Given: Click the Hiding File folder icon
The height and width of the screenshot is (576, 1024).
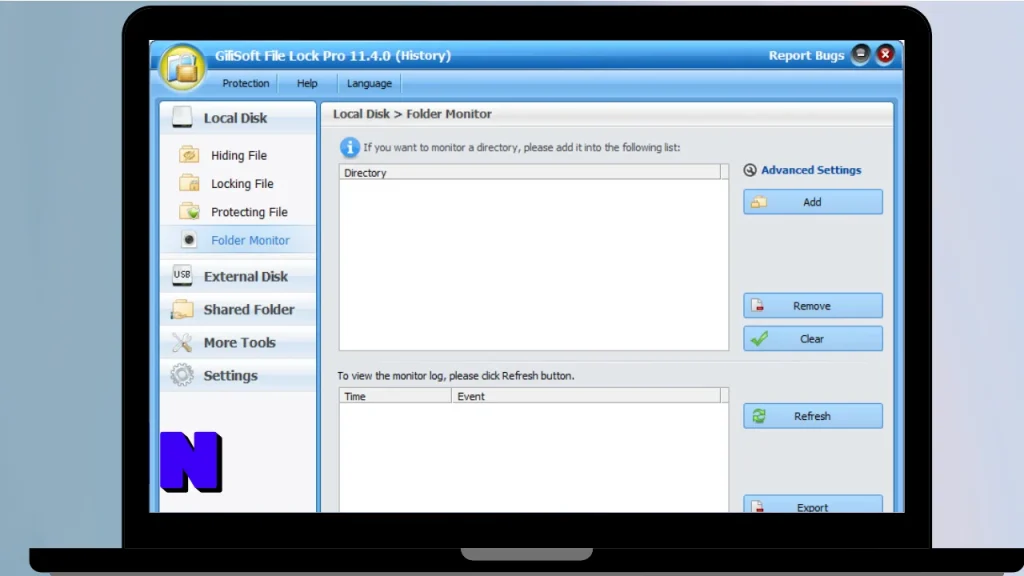Looking at the screenshot, I should [189, 155].
